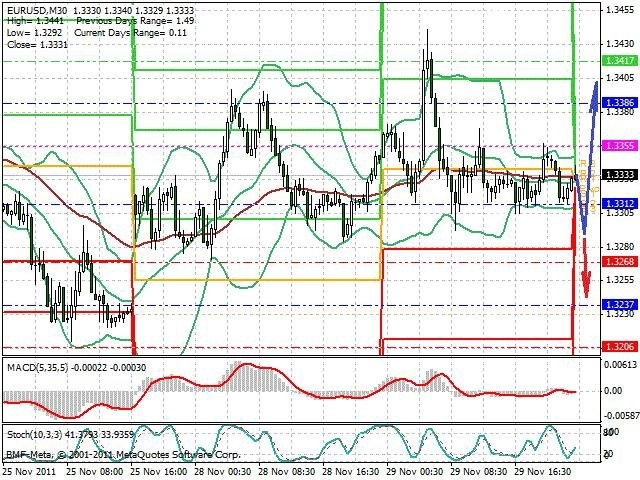Click the 28 Nov 08:30 time axis label
The image size is (640, 480).
[x=287, y=471]
